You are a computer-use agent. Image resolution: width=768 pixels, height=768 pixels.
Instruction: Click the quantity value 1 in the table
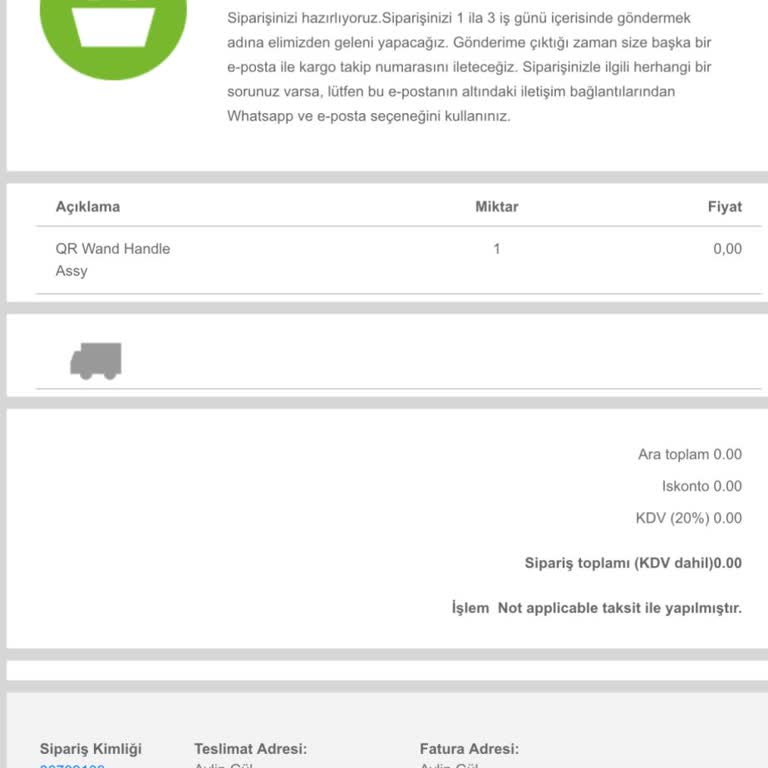tap(496, 249)
